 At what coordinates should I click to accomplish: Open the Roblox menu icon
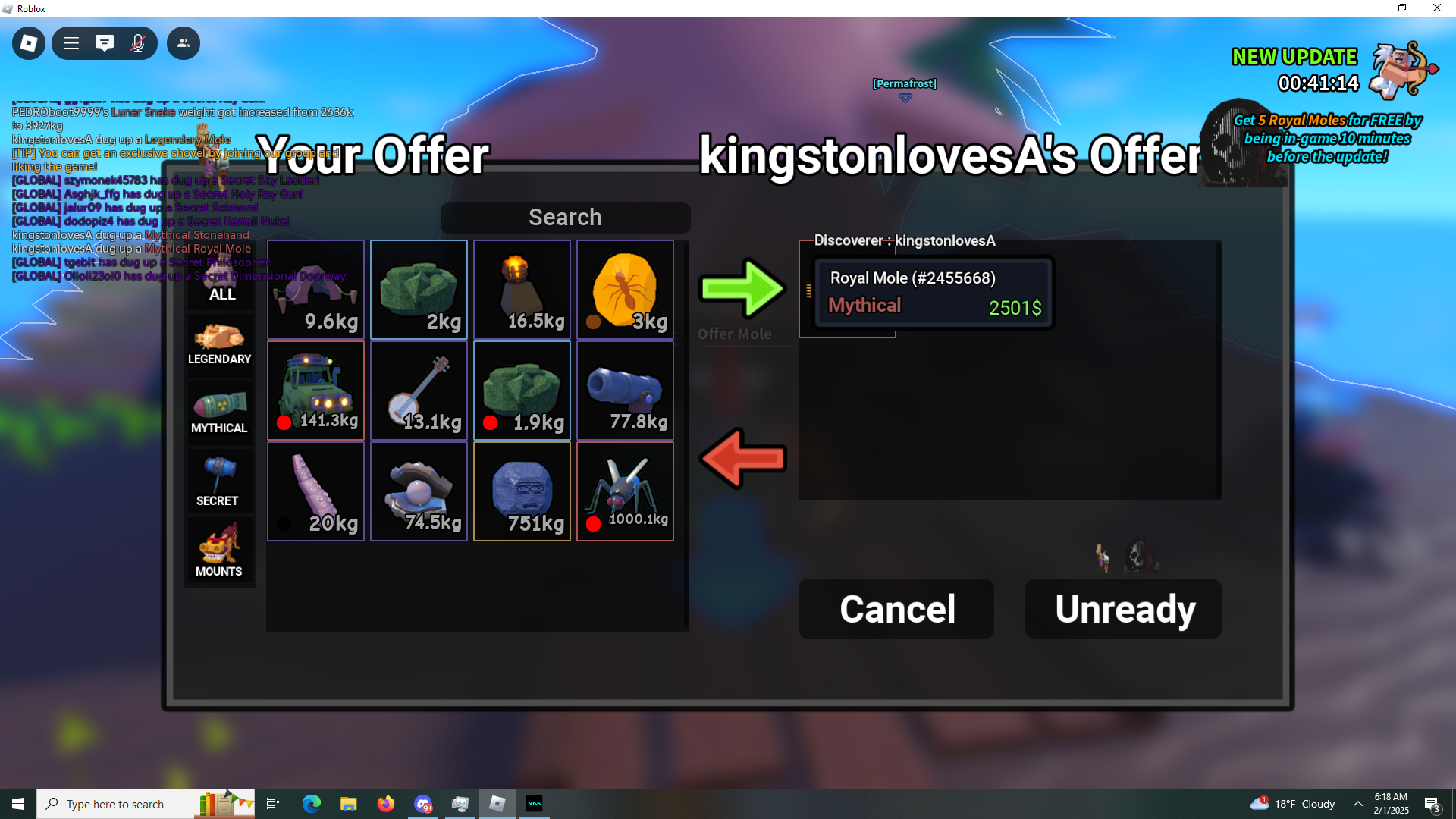point(29,43)
